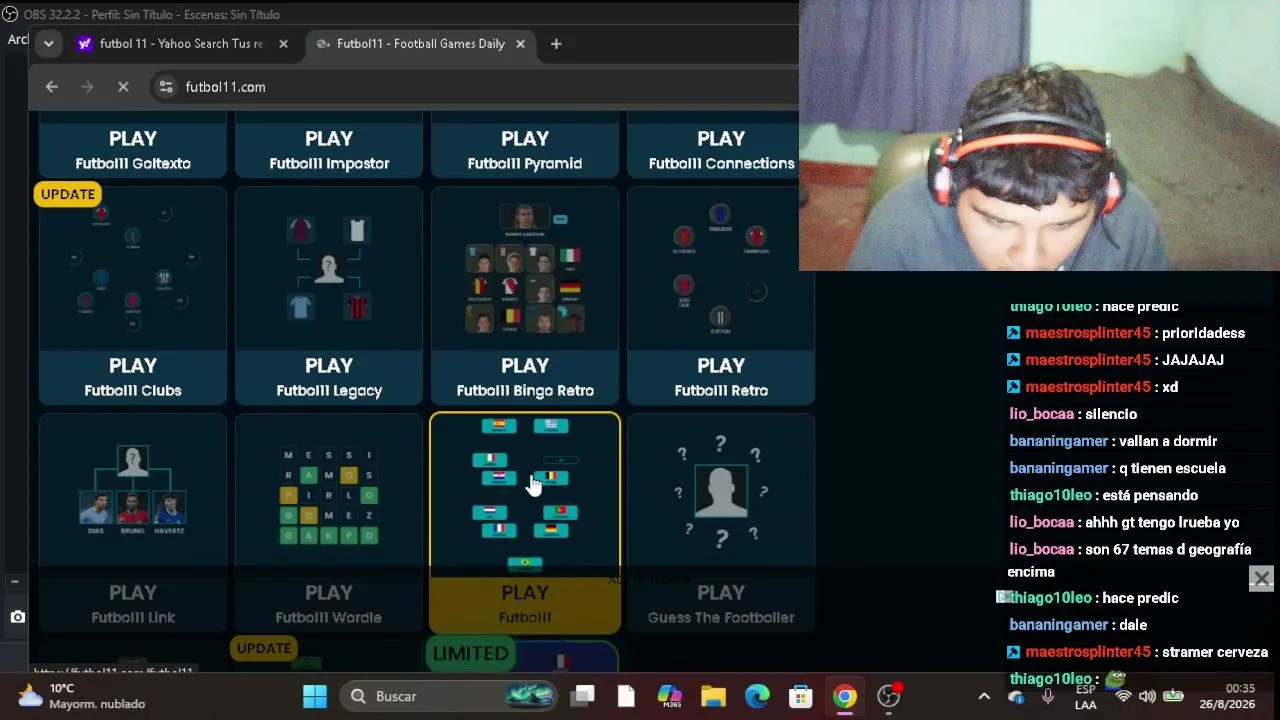Open the Windows Start menu

pos(315,696)
